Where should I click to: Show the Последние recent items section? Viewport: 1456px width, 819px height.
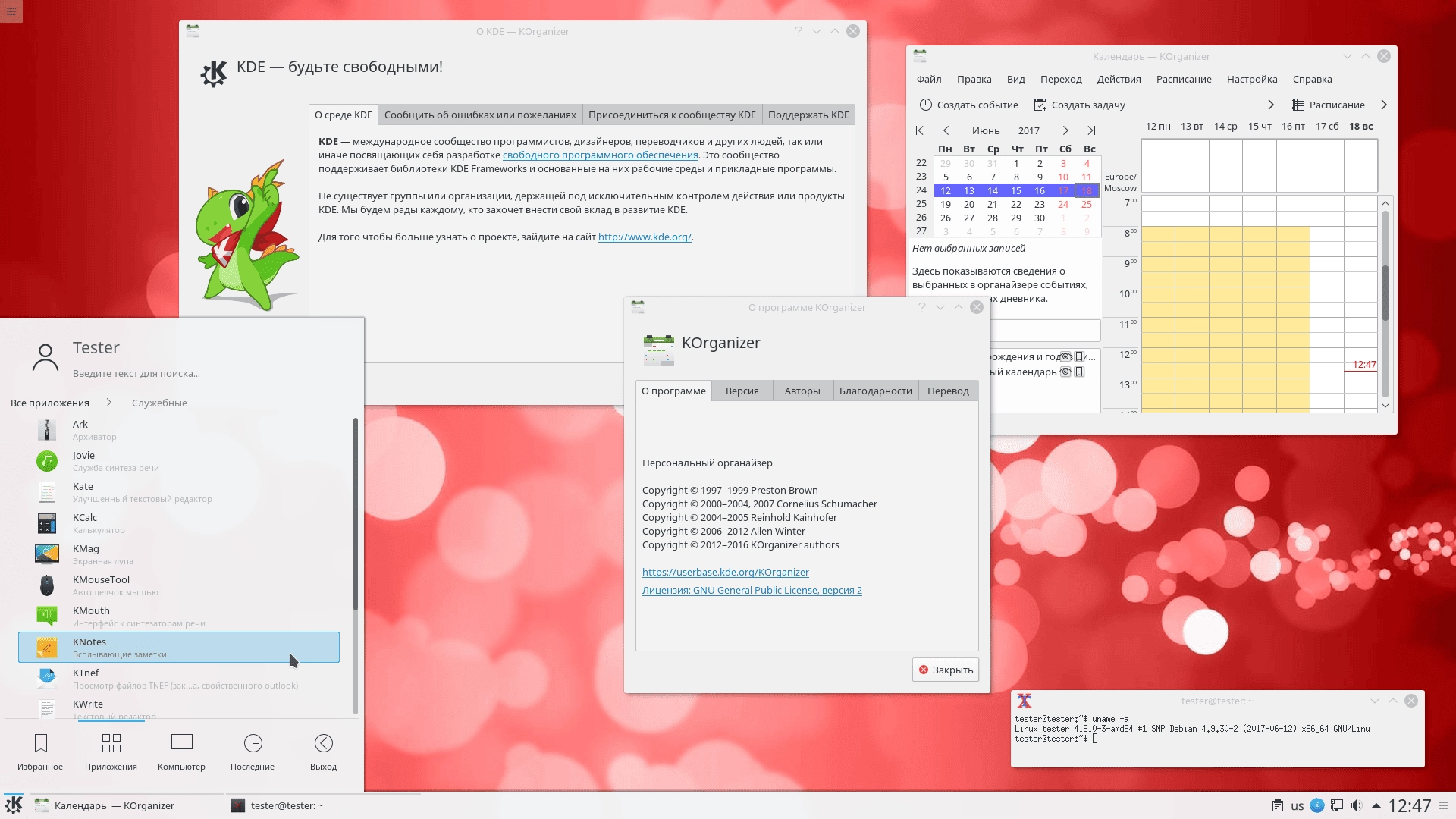click(253, 752)
